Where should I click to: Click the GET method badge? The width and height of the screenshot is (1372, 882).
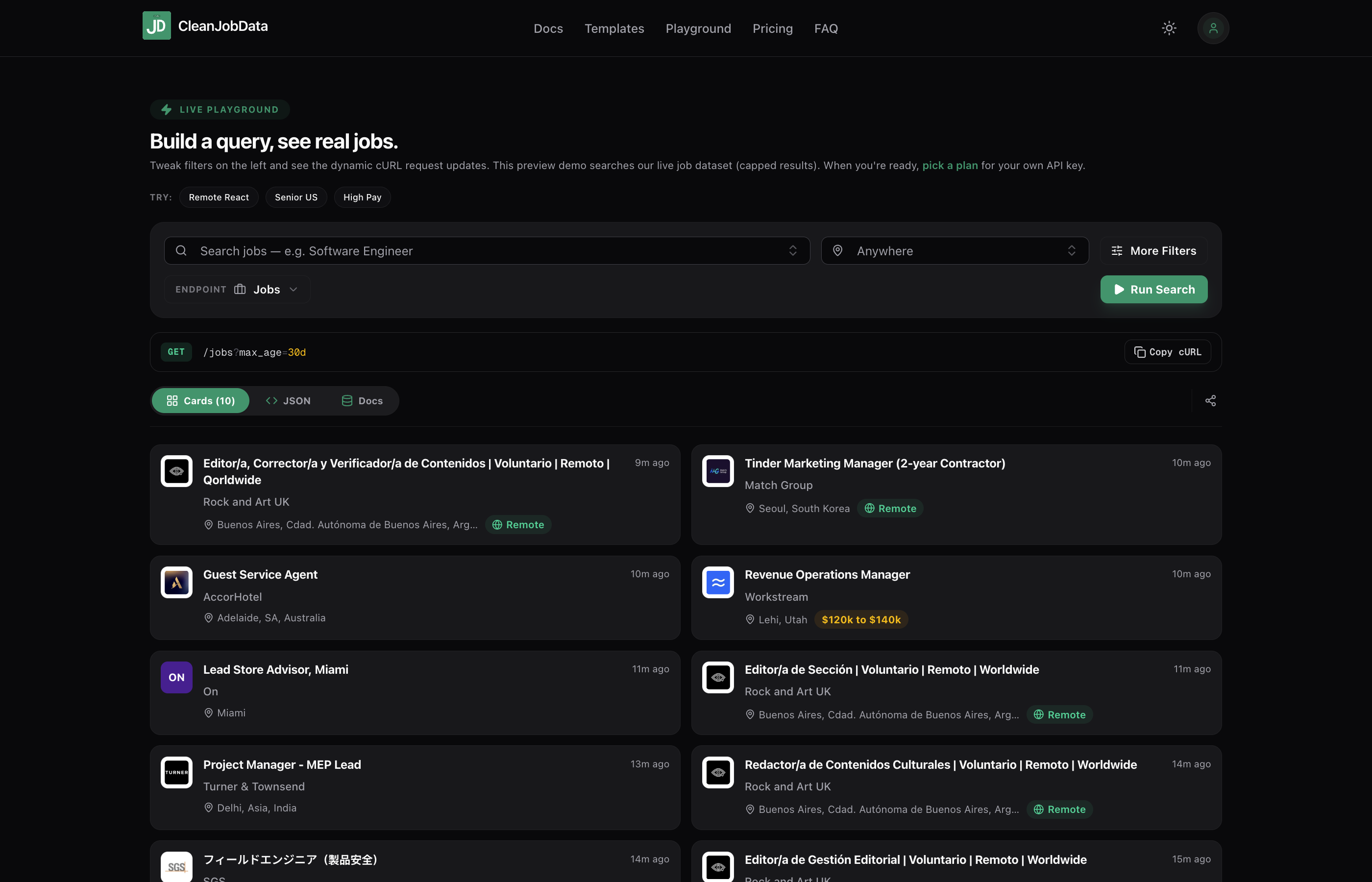pyautogui.click(x=176, y=352)
